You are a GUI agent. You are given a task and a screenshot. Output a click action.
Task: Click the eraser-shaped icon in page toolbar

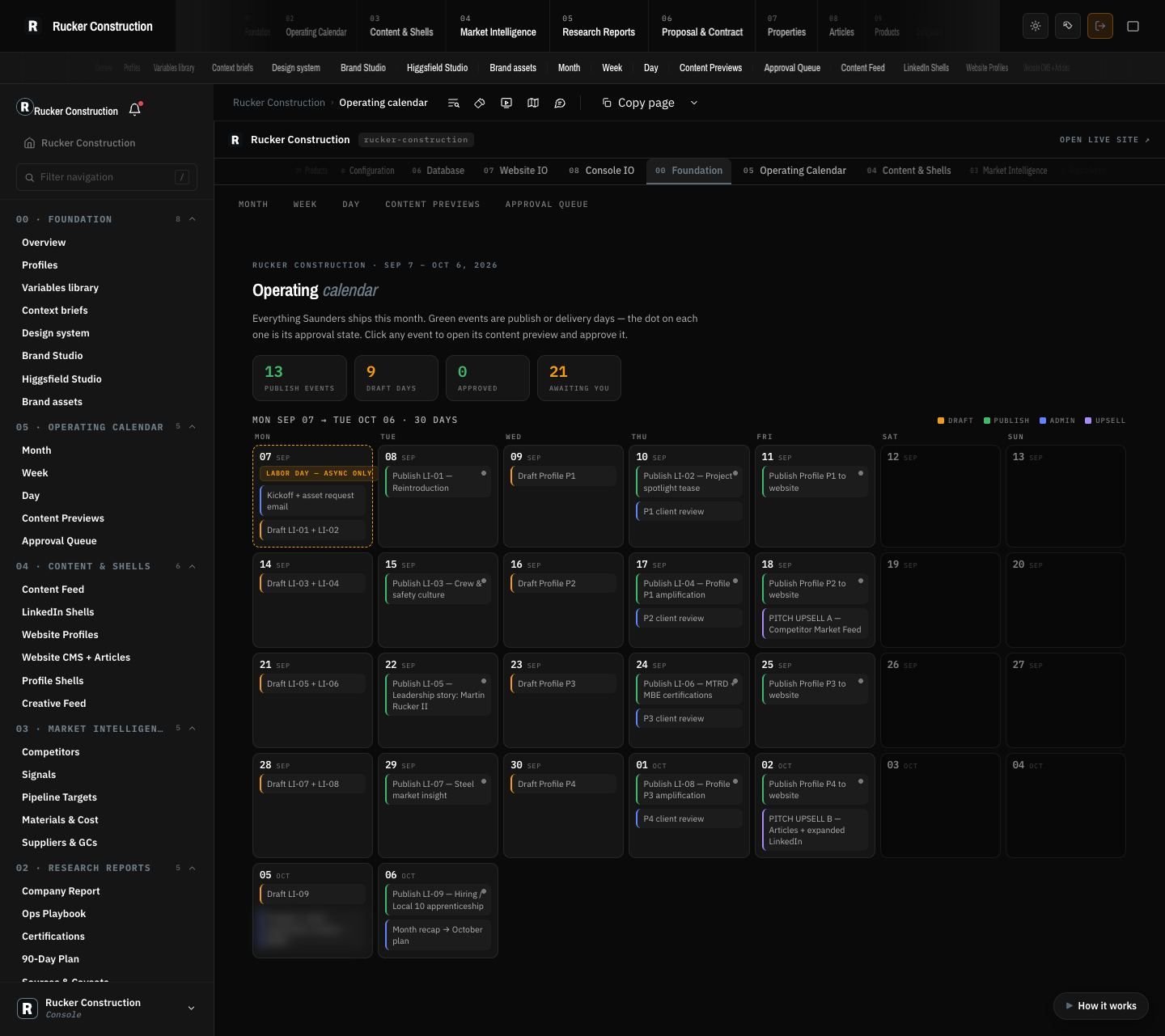(x=480, y=103)
